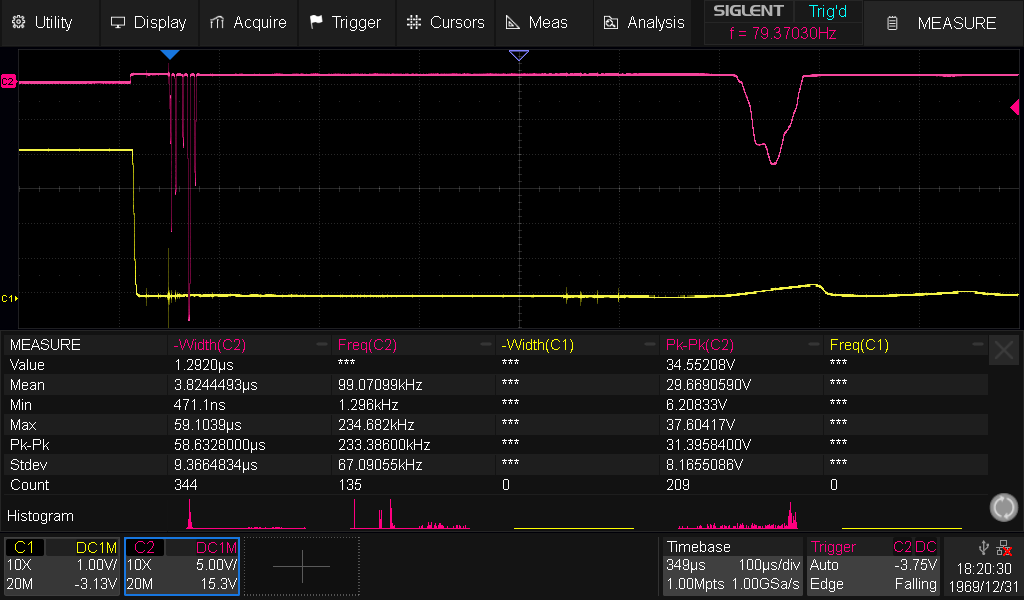Remove the -Width(C2) measurement column
This screenshot has height=600, width=1024.
322,345
